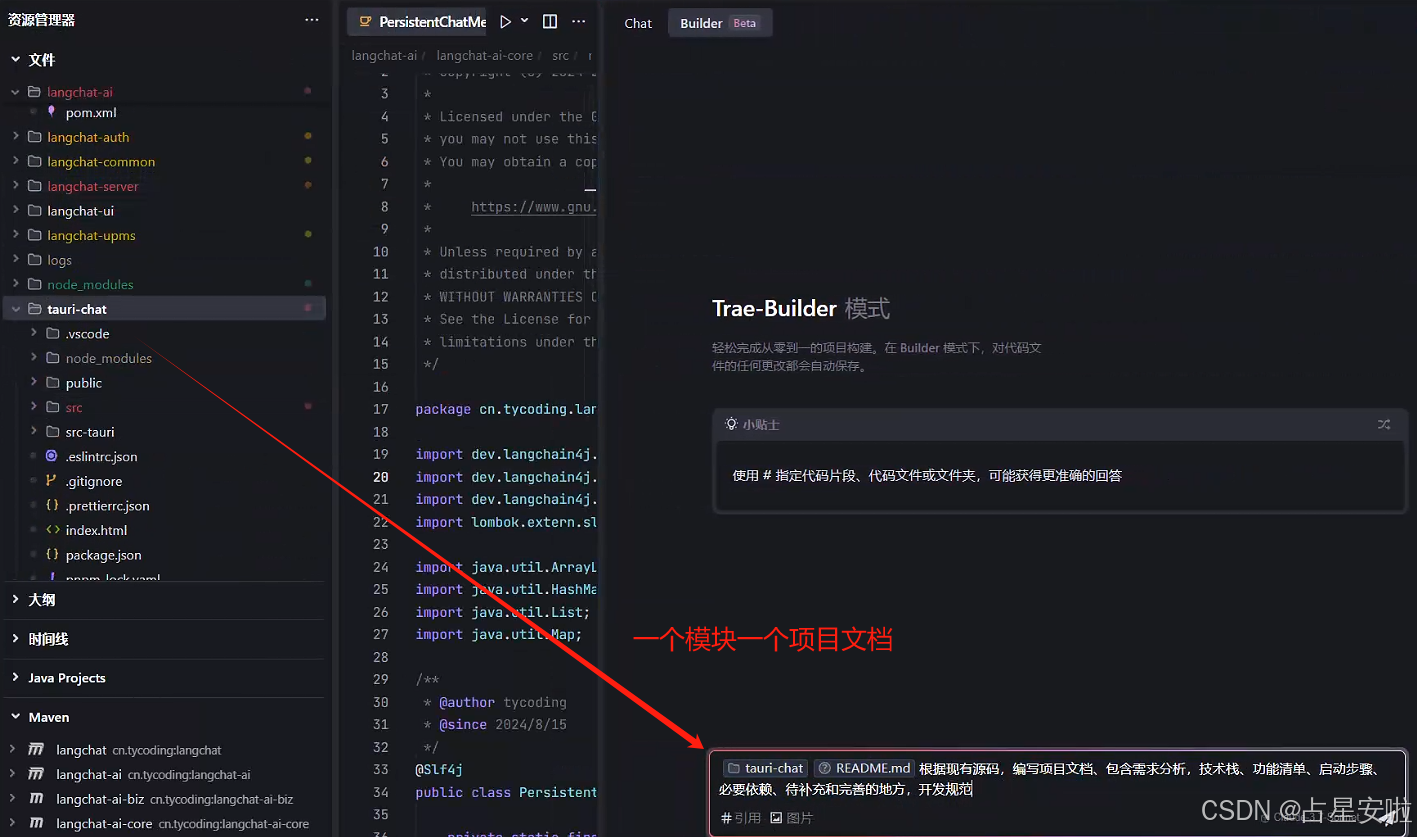Open the https://www.gnu. license link
The image size is (1417, 837).
534,207
